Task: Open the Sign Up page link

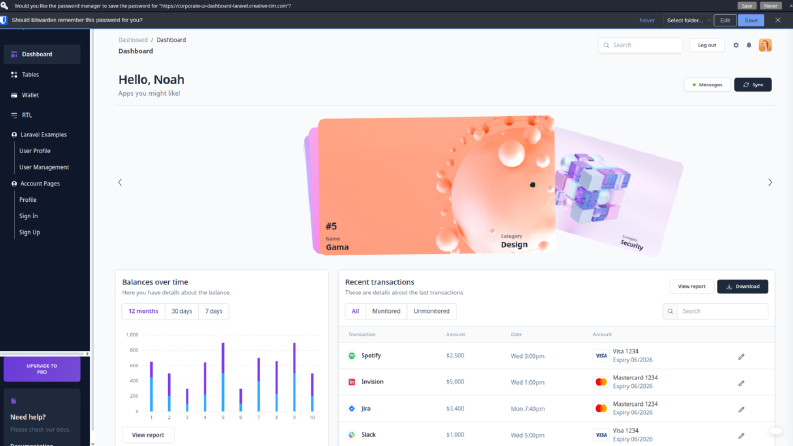Action: [x=29, y=232]
